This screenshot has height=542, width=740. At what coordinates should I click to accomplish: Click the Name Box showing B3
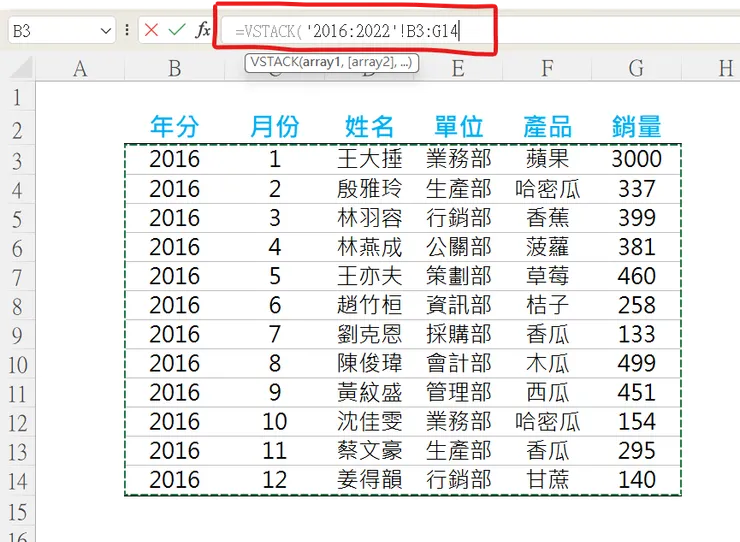tap(61, 31)
